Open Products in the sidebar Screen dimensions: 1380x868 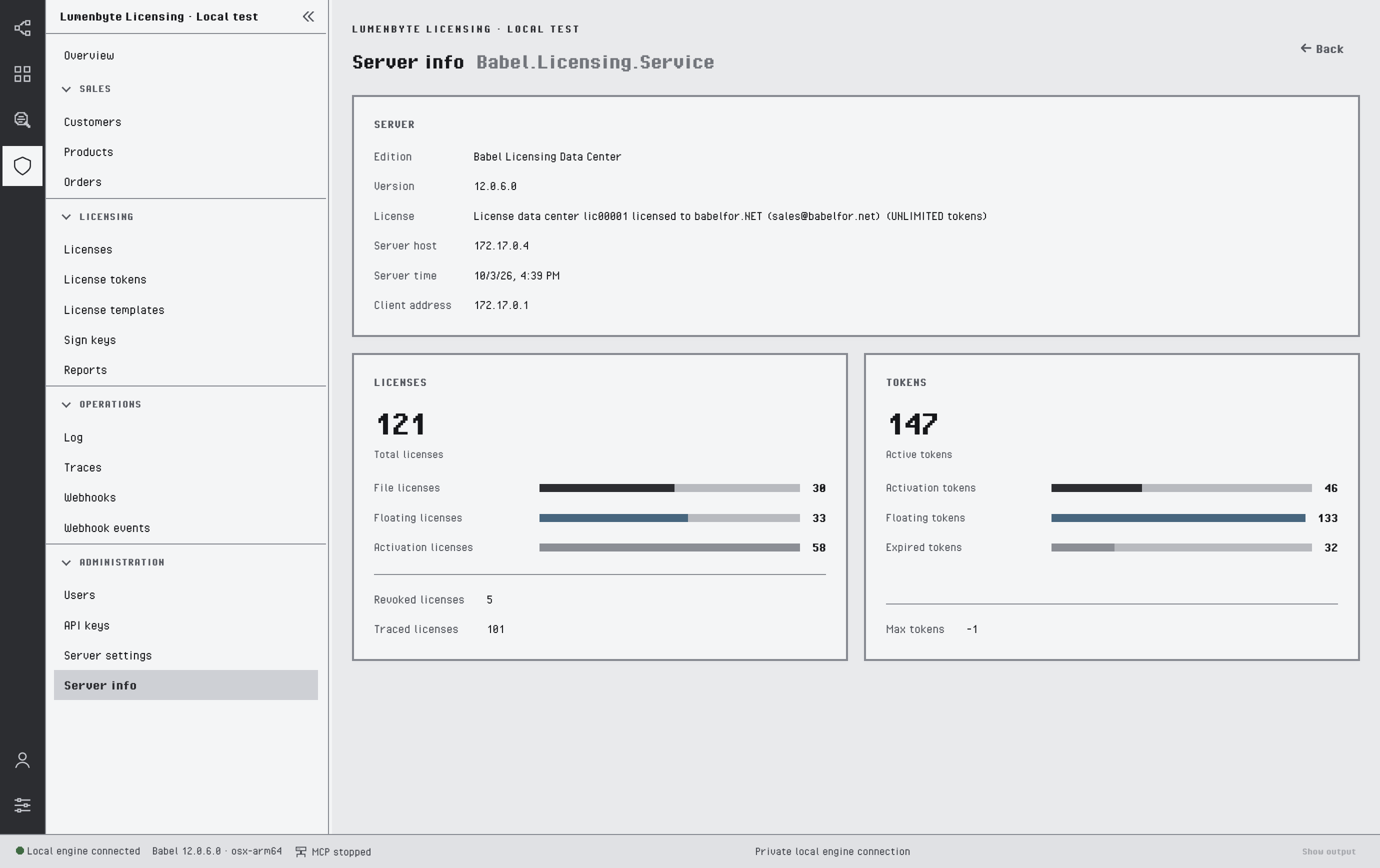coord(185,152)
